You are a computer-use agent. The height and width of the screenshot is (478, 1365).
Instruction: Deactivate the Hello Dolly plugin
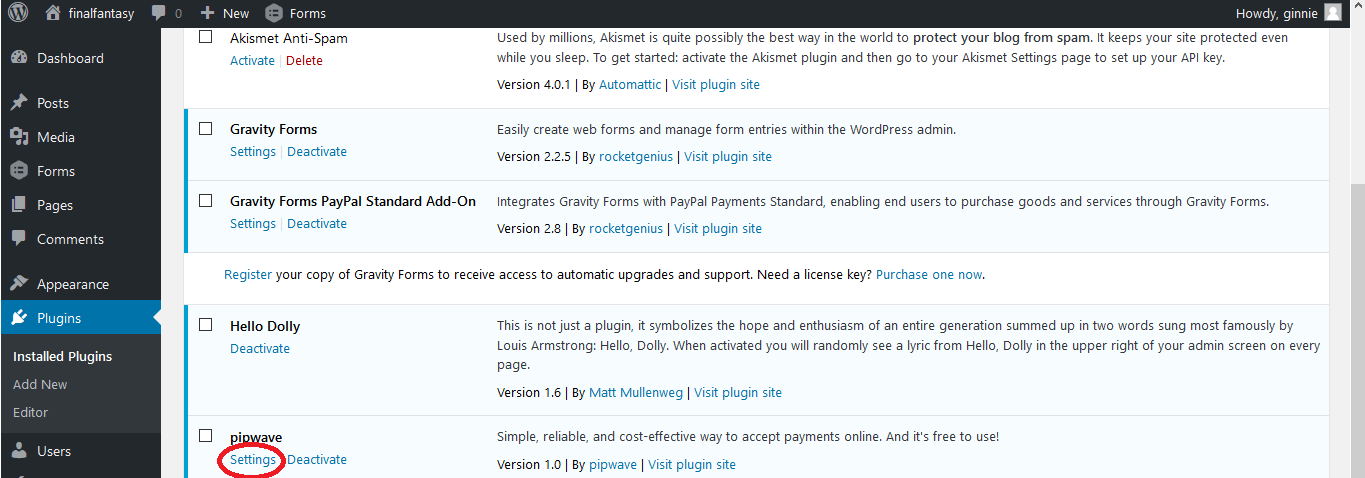[x=260, y=348]
